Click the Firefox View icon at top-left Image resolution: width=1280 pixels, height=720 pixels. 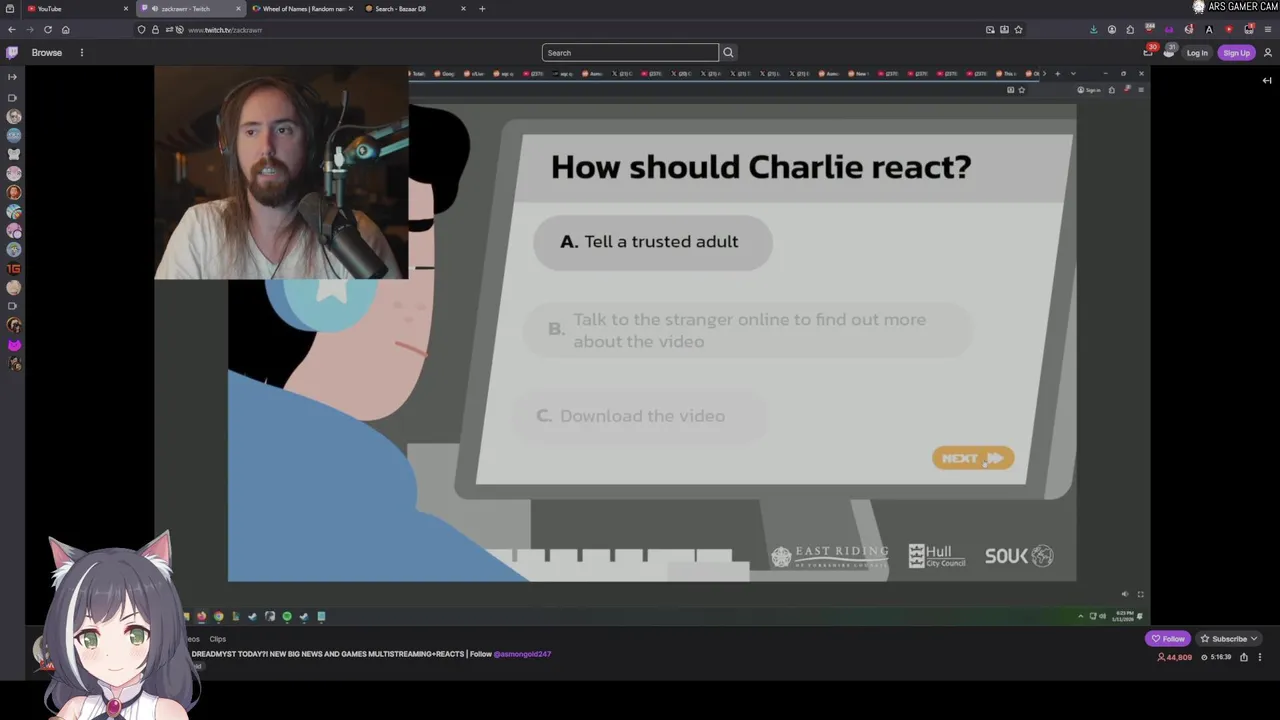10,9
